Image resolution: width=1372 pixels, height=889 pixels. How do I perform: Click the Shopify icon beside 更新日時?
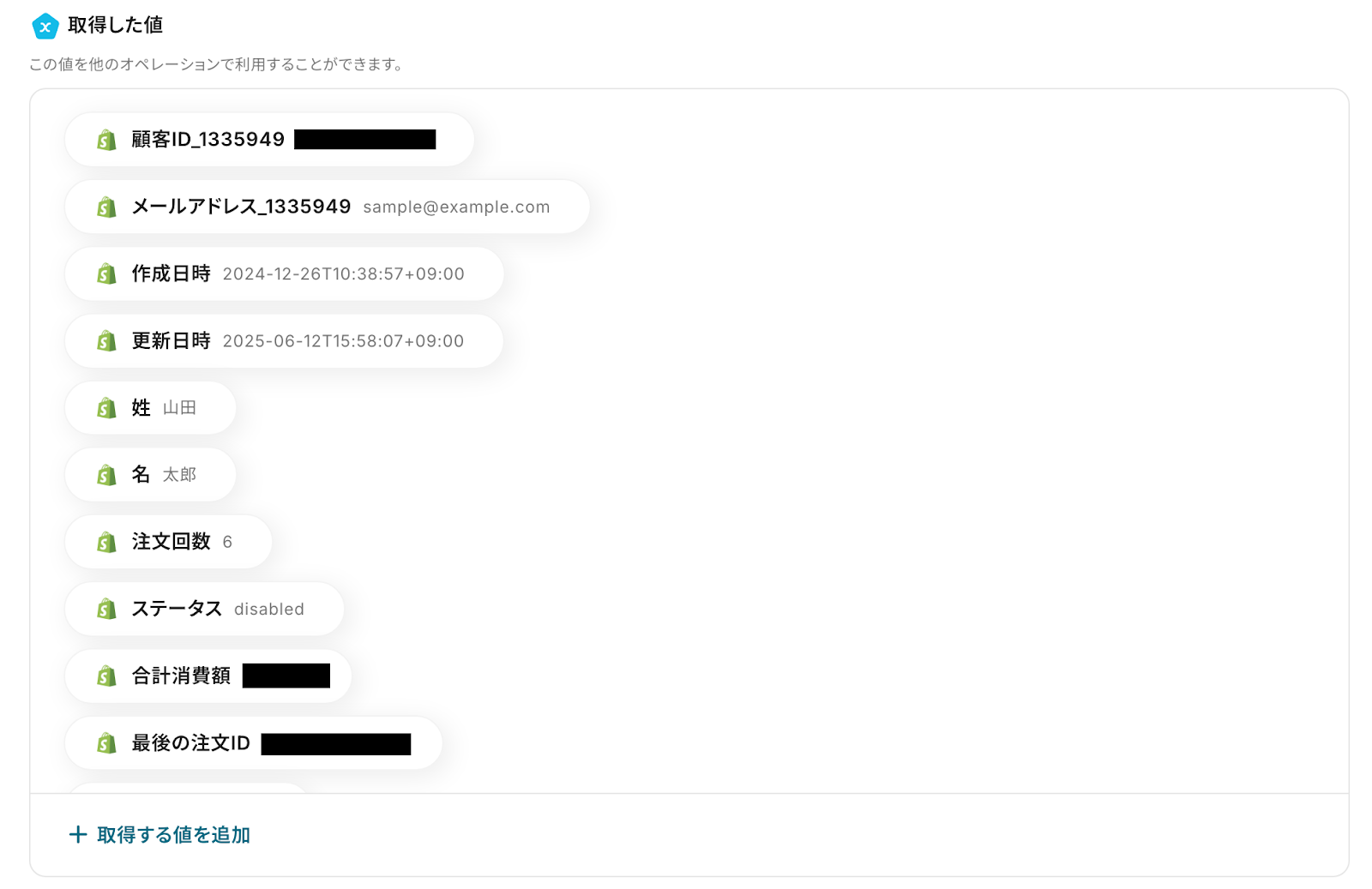point(106,340)
